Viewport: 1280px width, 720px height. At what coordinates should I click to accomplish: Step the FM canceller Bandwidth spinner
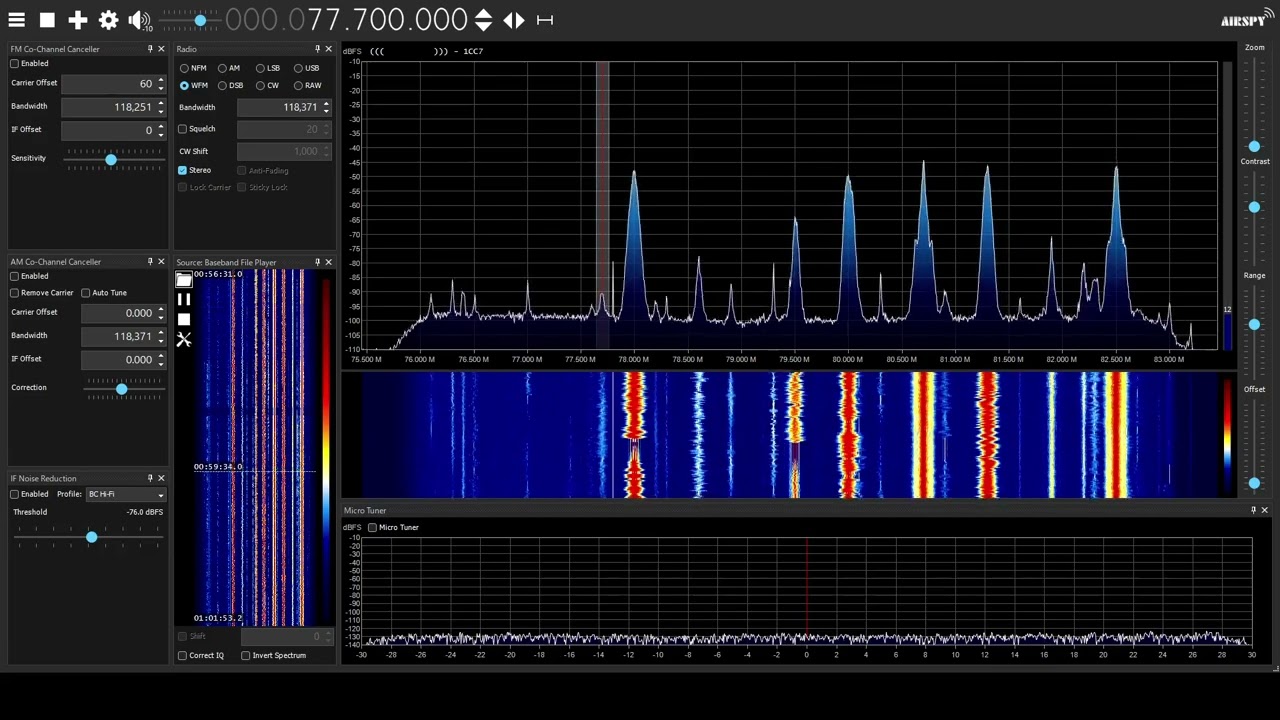[161, 107]
